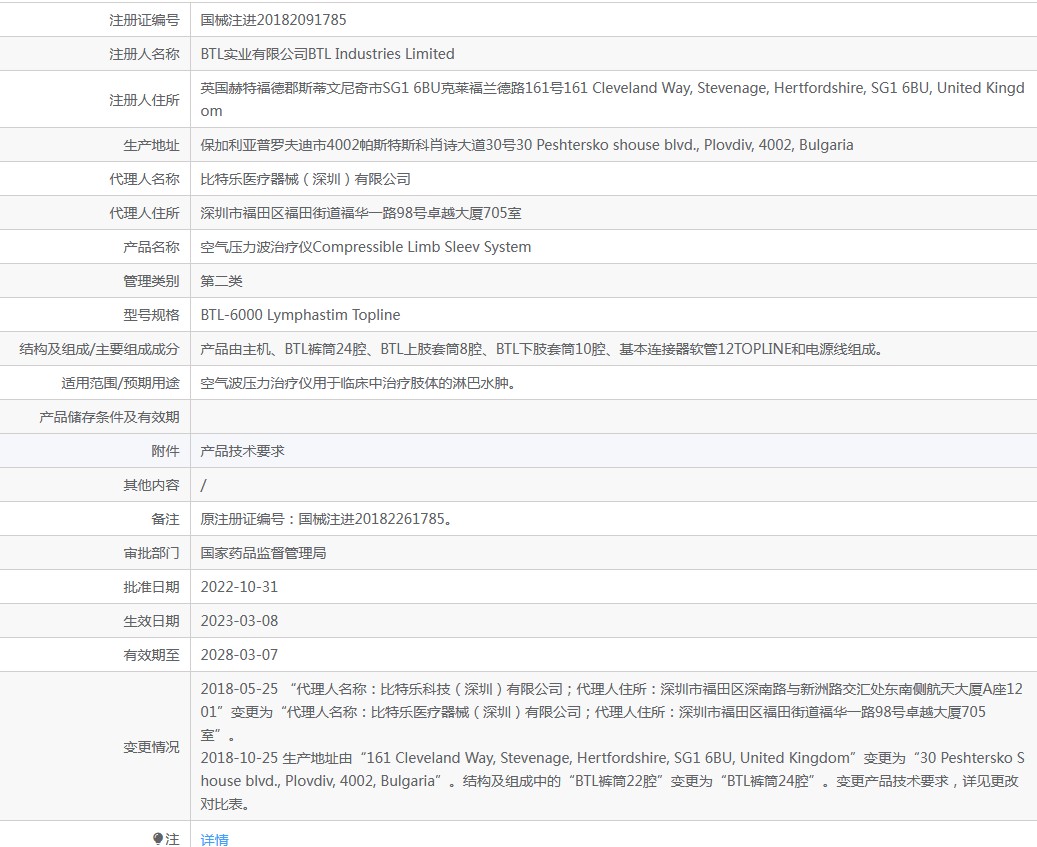Image resolution: width=1037 pixels, height=847 pixels.
Task: Click model BTL-6000 Lymphastim Topline
Action: 300,315
